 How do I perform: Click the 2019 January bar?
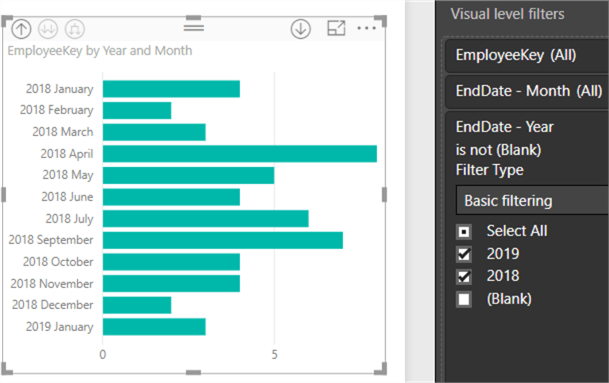154,327
